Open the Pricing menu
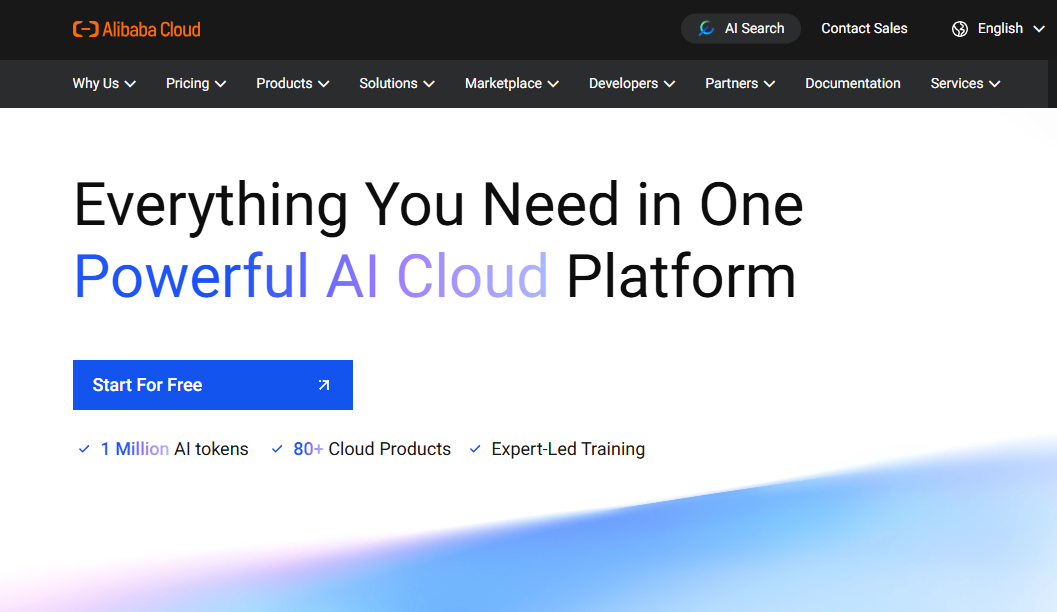 pyautogui.click(x=195, y=84)
